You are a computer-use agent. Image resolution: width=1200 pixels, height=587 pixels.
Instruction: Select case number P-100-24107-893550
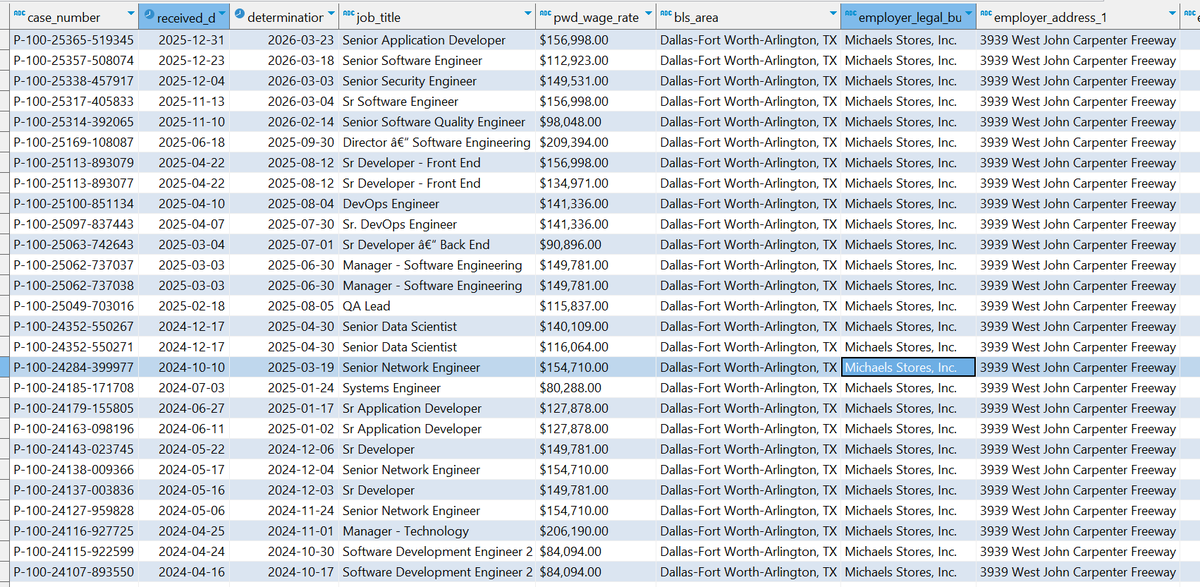click(x=73, y=572)
